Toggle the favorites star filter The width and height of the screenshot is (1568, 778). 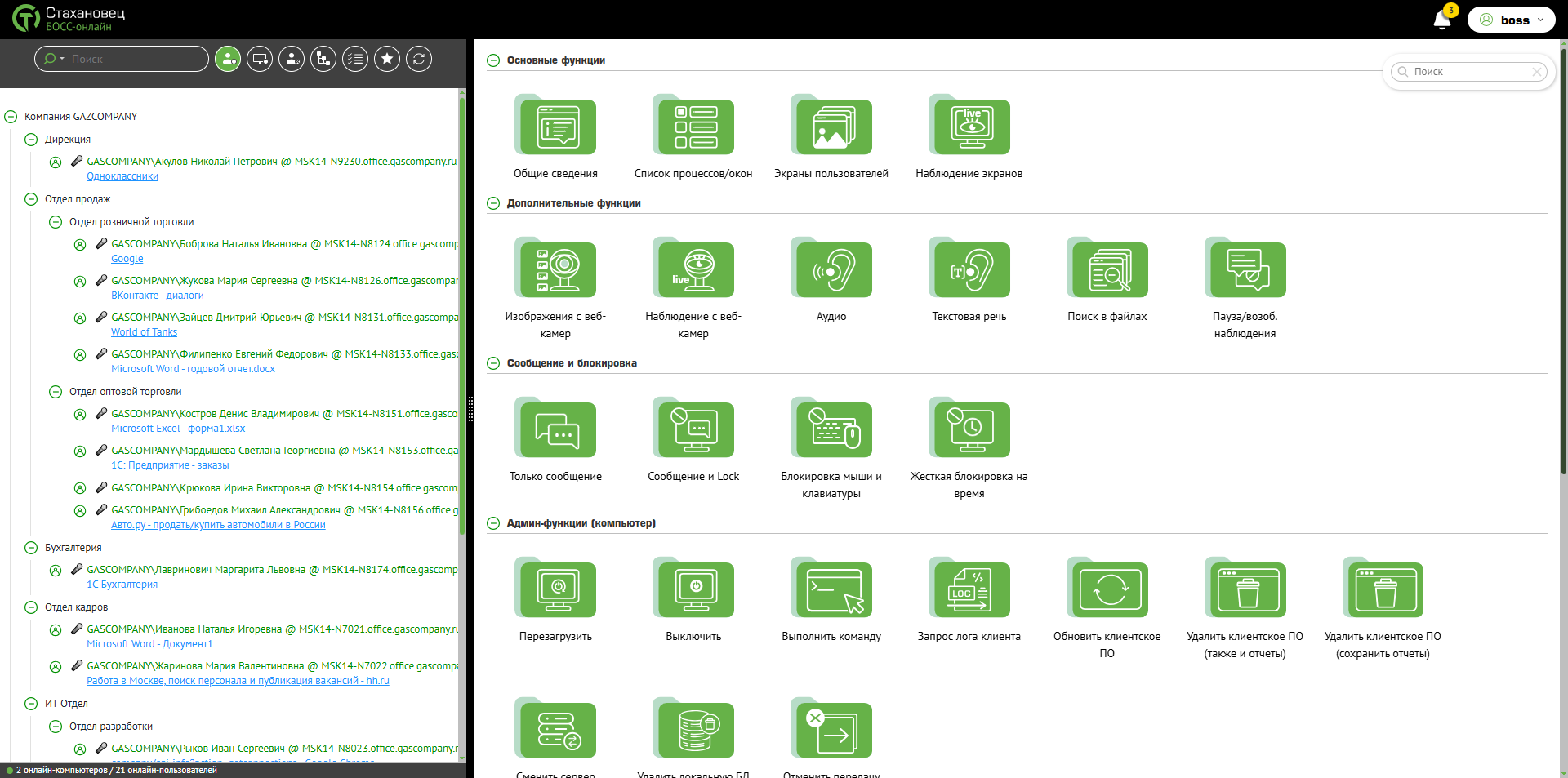[387, 59]
